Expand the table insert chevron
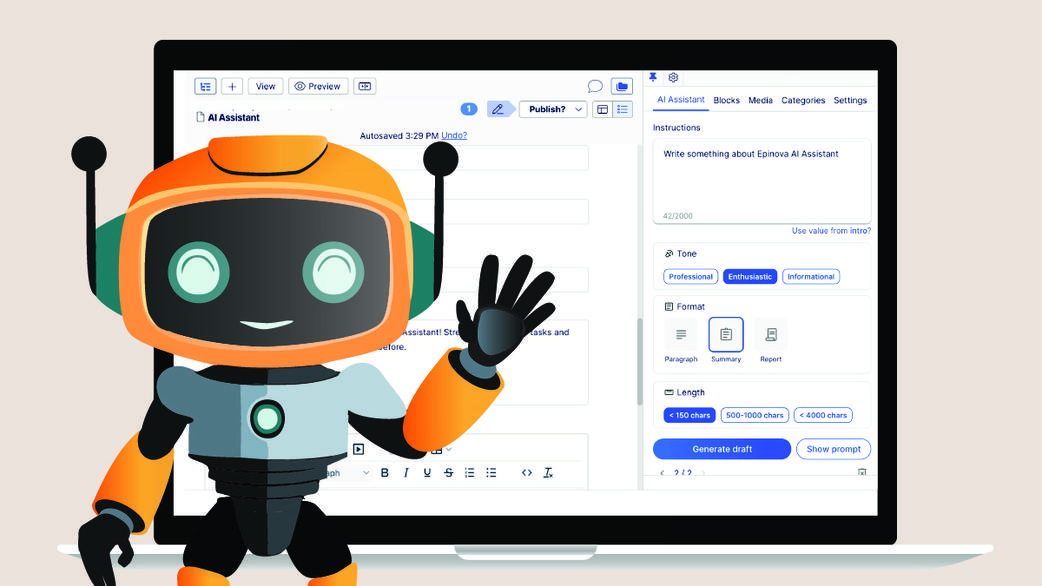The width and height of the screenshot is (1042, 586). click(449, 449)
